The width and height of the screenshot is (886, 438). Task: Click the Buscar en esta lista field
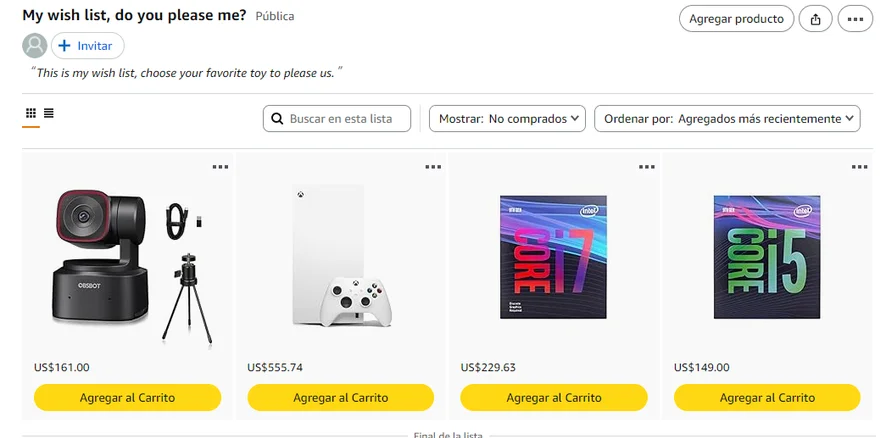tap(337, 119)
